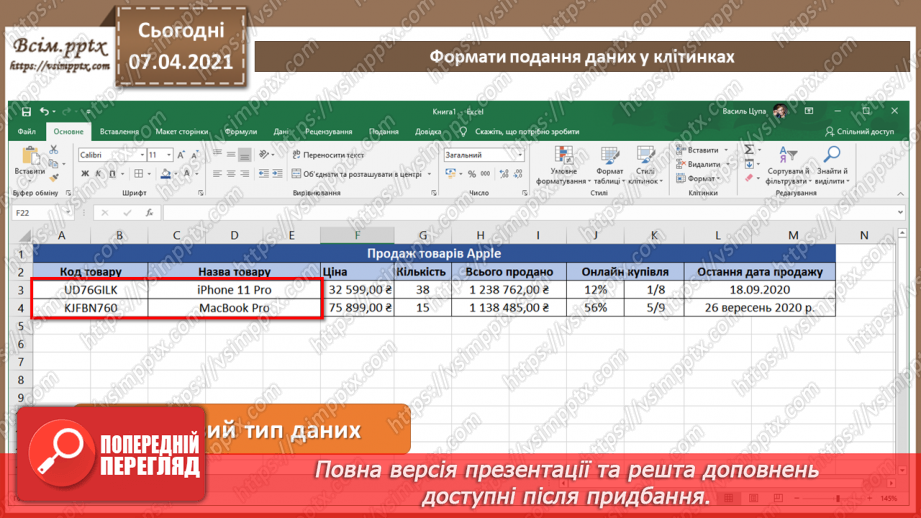Click the Copy icon
Viewport: 921px width, 518px height.
53,164
